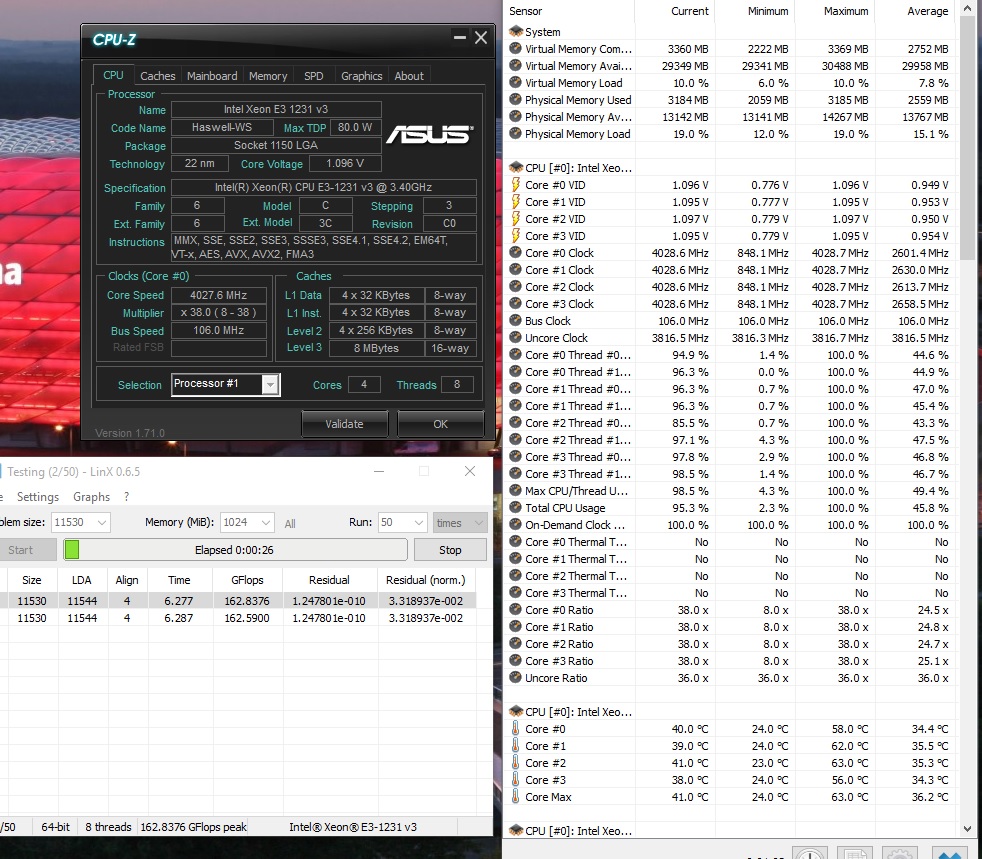Click the OK button in CPU-Z

click(x=440, y=424)
